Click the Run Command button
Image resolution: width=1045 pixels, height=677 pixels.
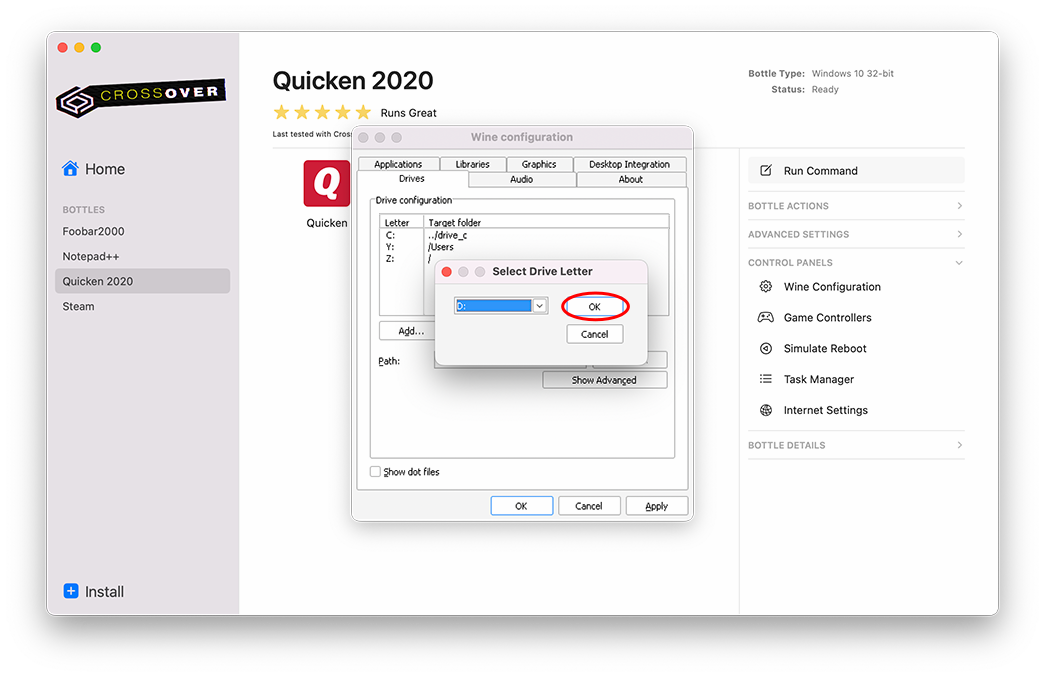pos(856,171)
